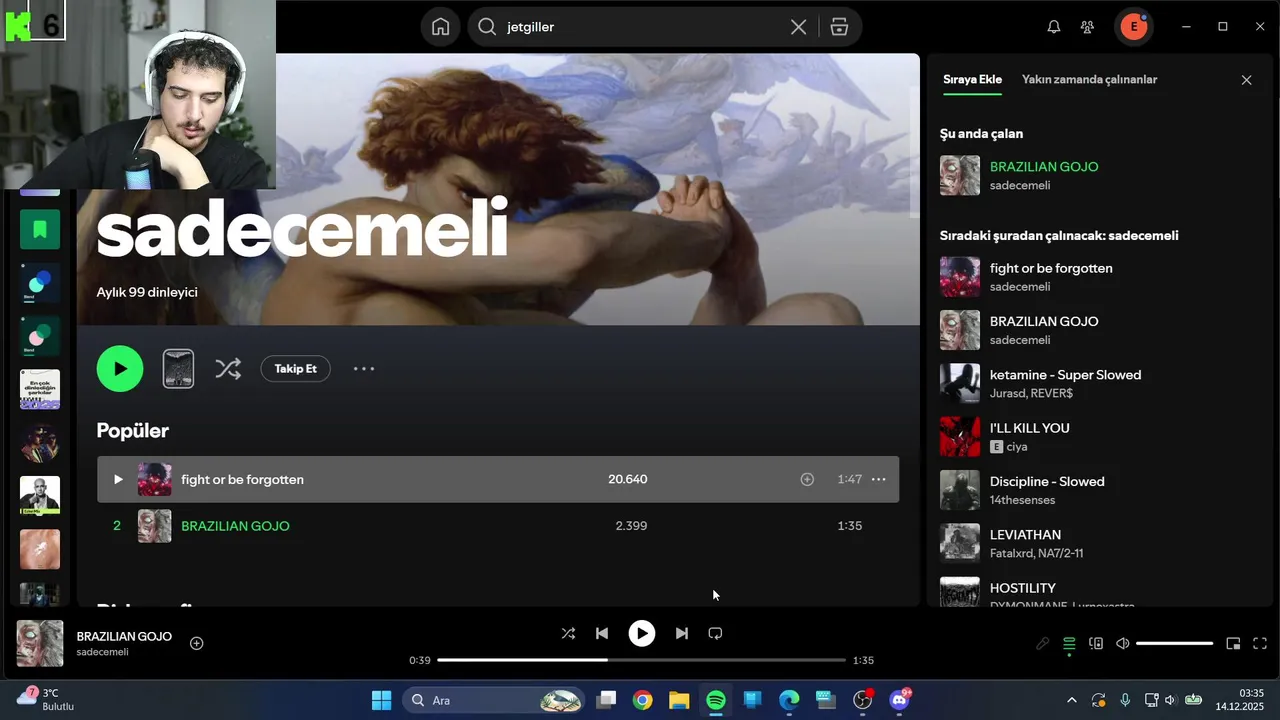
Task: Open ciya artist link in queue
Action: tap(1017, 447)
